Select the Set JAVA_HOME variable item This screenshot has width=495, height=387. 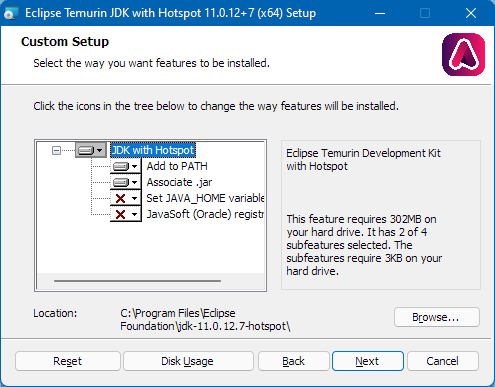(205, 198)
